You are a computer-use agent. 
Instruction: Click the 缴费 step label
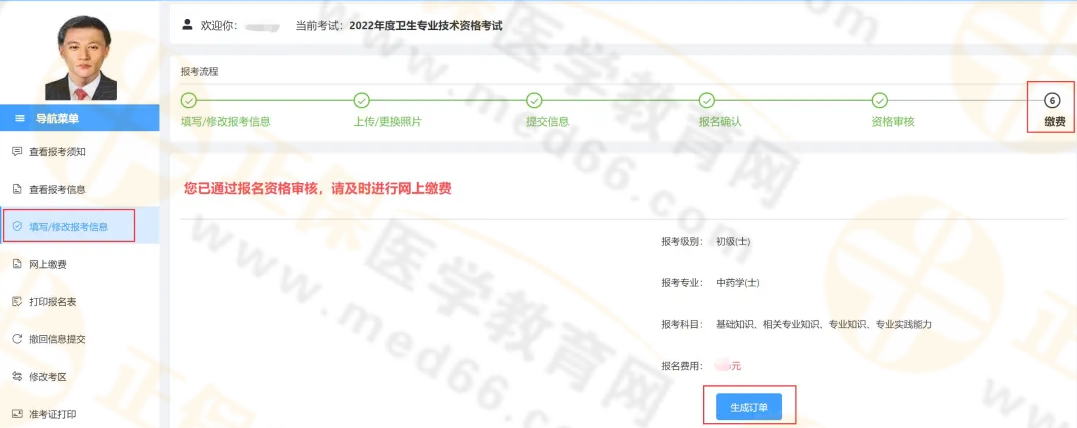1054,122
